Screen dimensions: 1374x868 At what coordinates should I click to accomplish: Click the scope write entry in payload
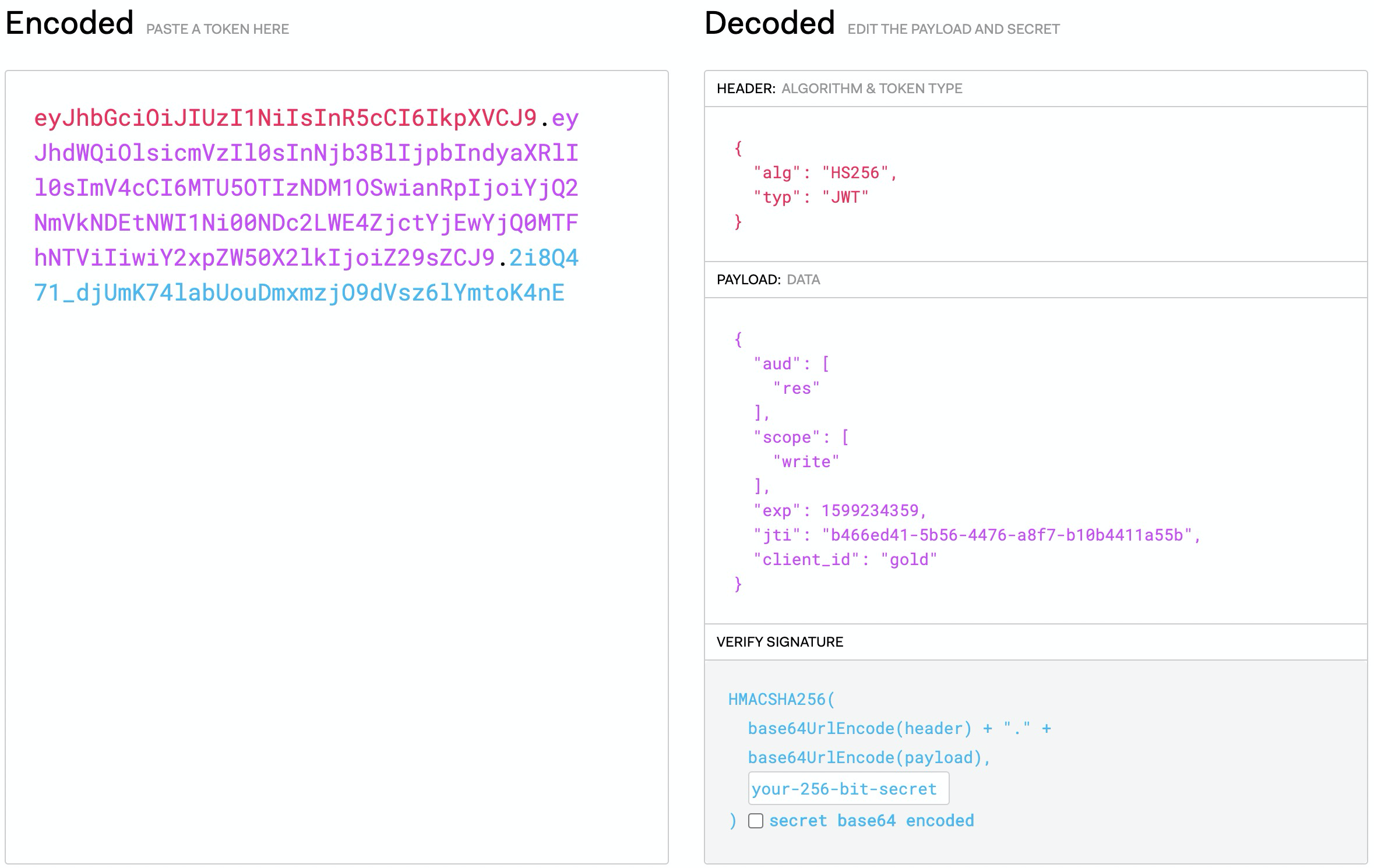click(806, 461)
